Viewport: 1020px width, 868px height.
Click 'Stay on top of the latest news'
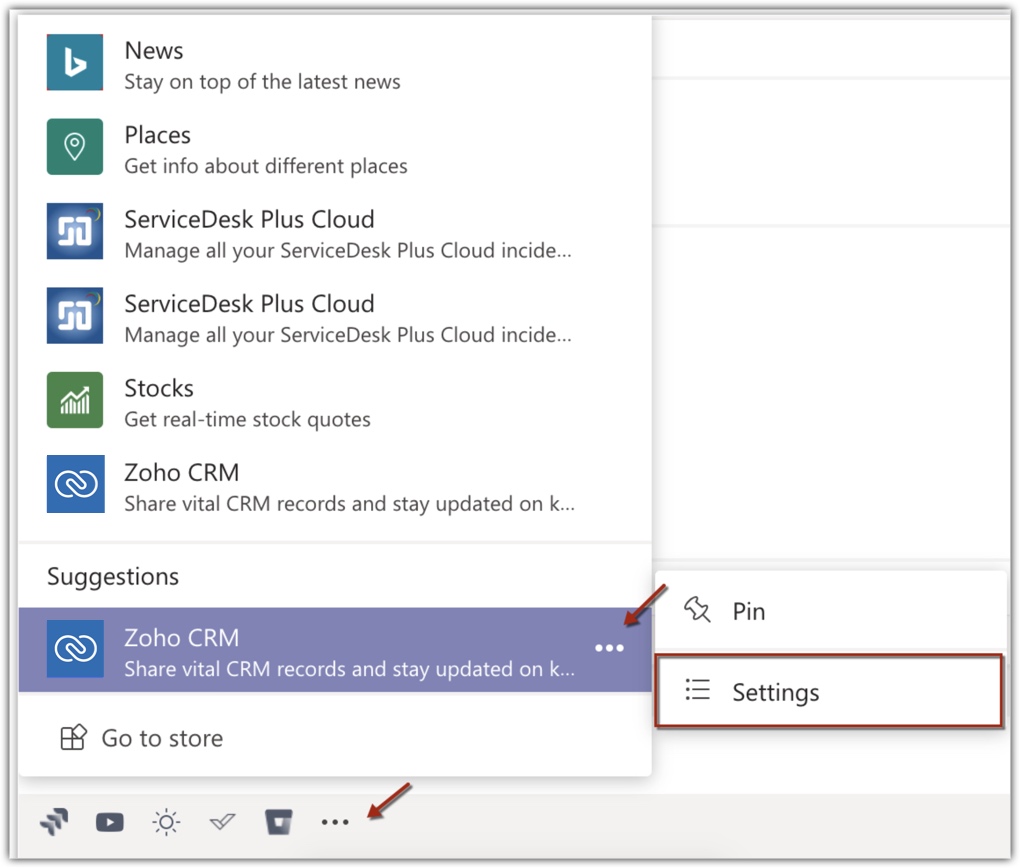262,82
